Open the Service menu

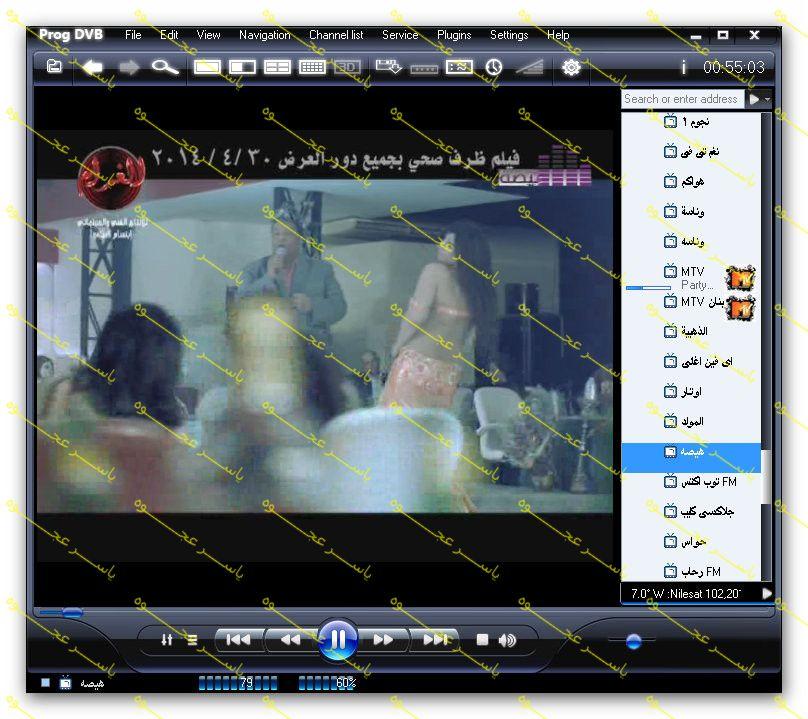pyautogui.click(x=400, y=35)
